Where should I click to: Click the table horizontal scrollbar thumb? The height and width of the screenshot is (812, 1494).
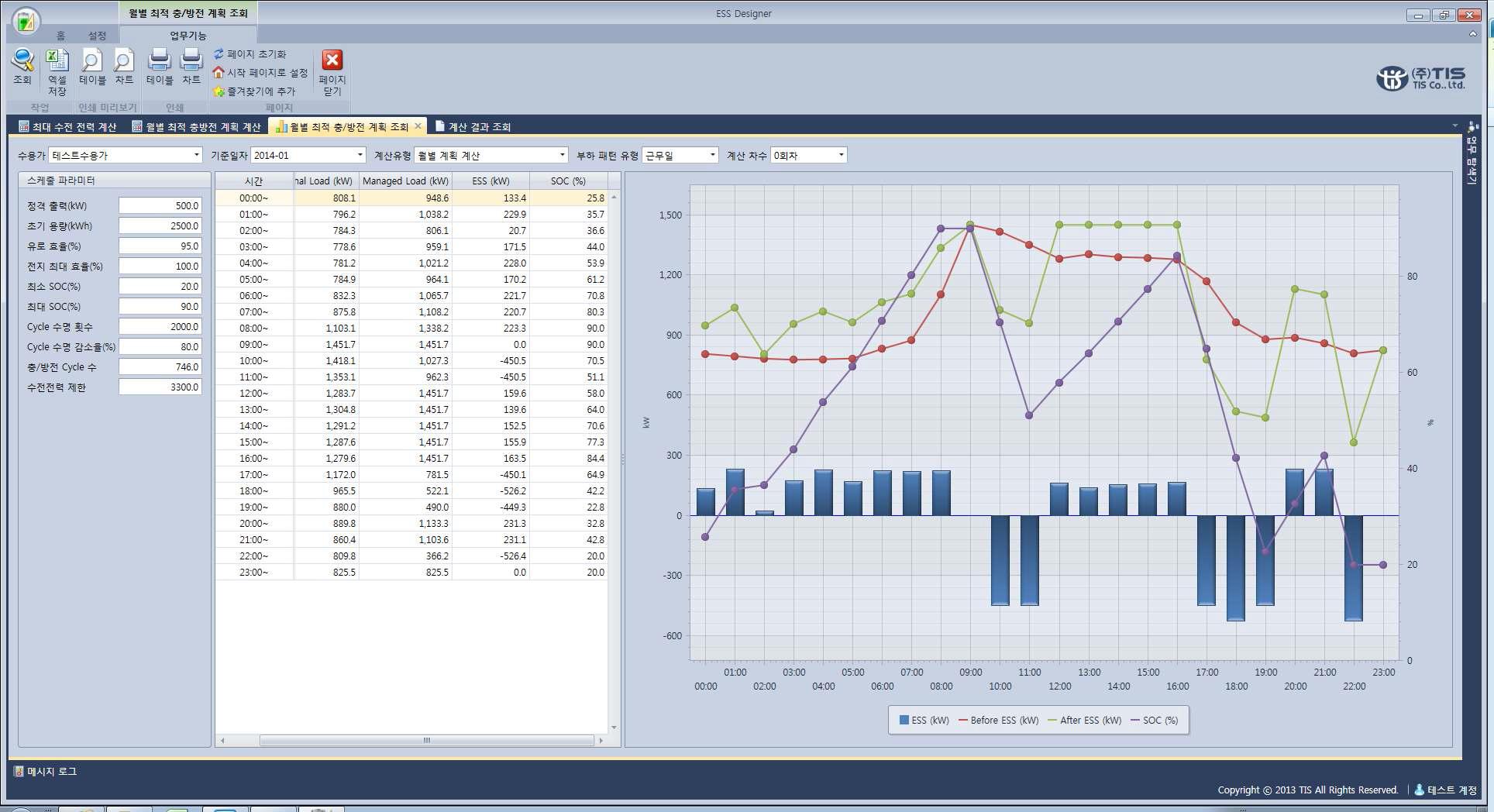[x=426, y=741]
